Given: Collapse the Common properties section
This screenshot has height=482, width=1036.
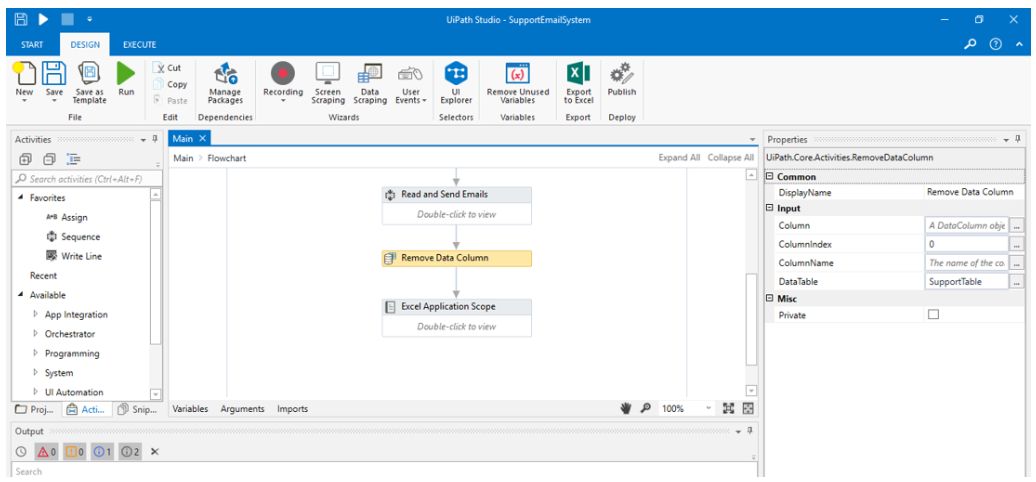Looking at the screenshot, I should [x=770, y=177].
